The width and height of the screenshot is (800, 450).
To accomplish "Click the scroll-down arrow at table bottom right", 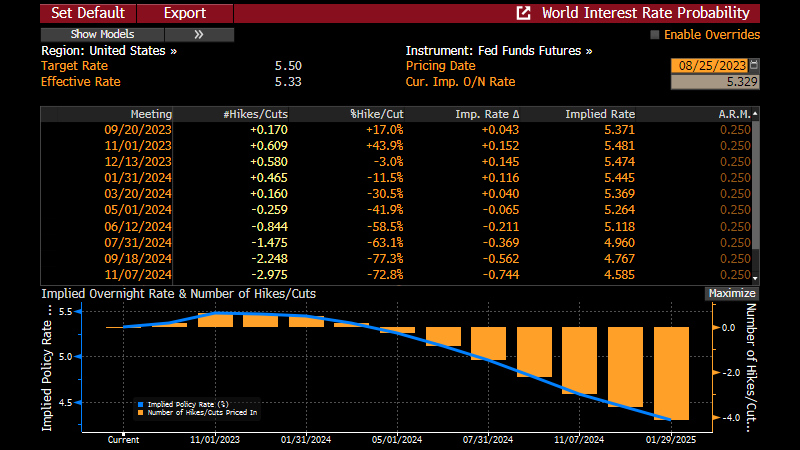I will tap(755, 277).
